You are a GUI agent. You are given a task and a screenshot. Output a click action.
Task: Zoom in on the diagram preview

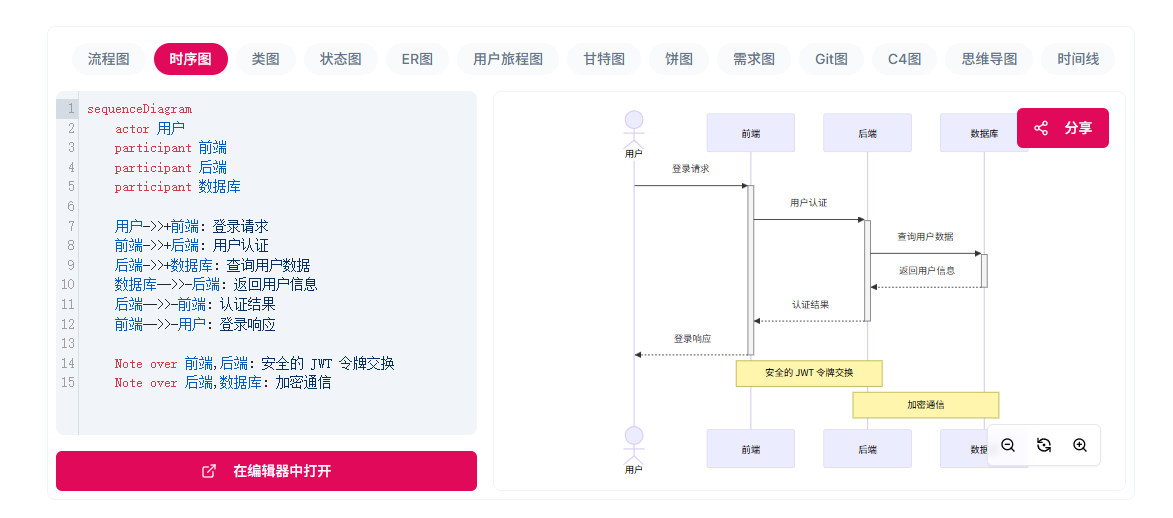click(x=1080, y=445)
